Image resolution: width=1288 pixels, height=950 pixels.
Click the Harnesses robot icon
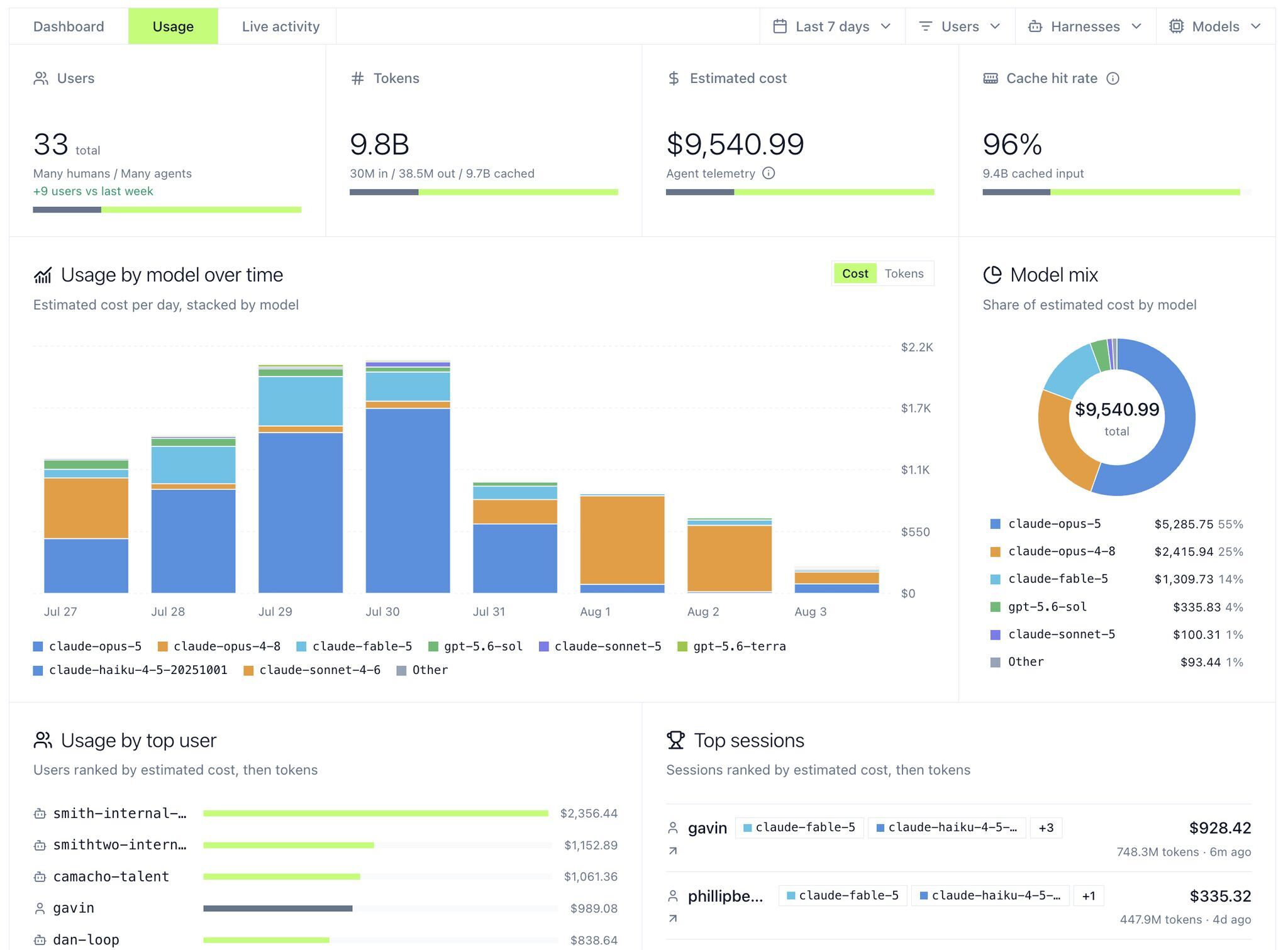1035,26
